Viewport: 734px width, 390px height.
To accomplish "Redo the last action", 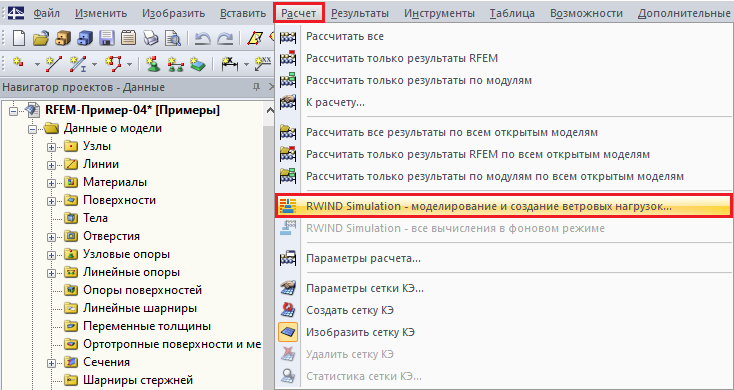I will [225, 38].
